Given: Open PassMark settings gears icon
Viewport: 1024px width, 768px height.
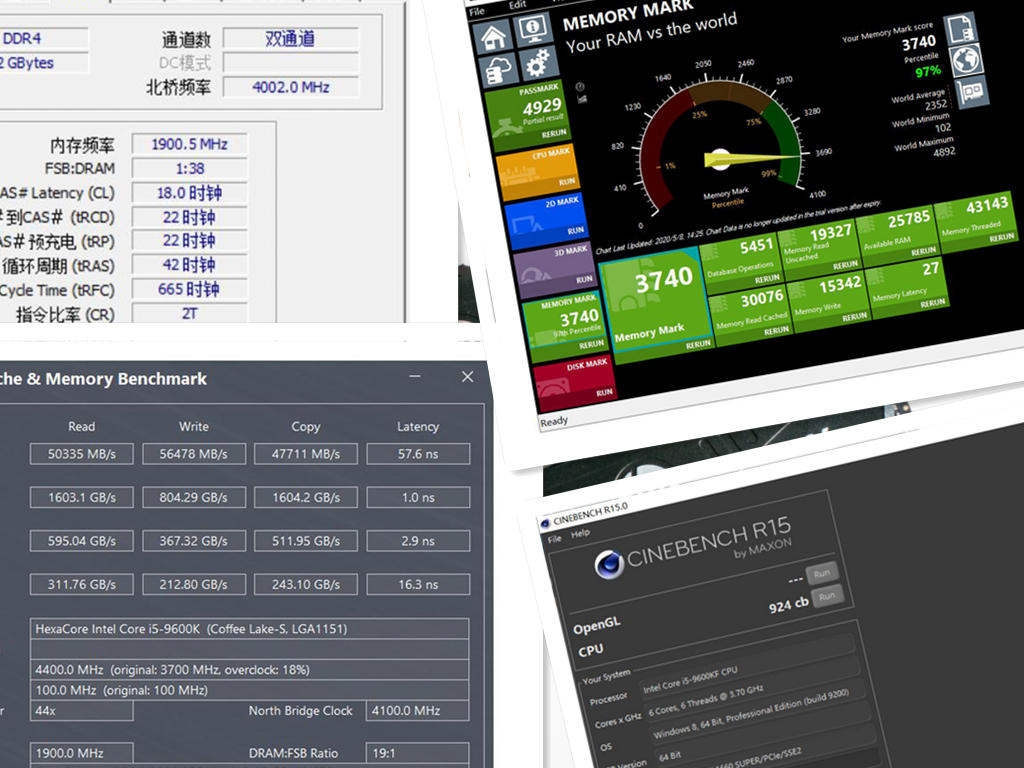Looking at the screenshot, I should (x=538, y=62).
